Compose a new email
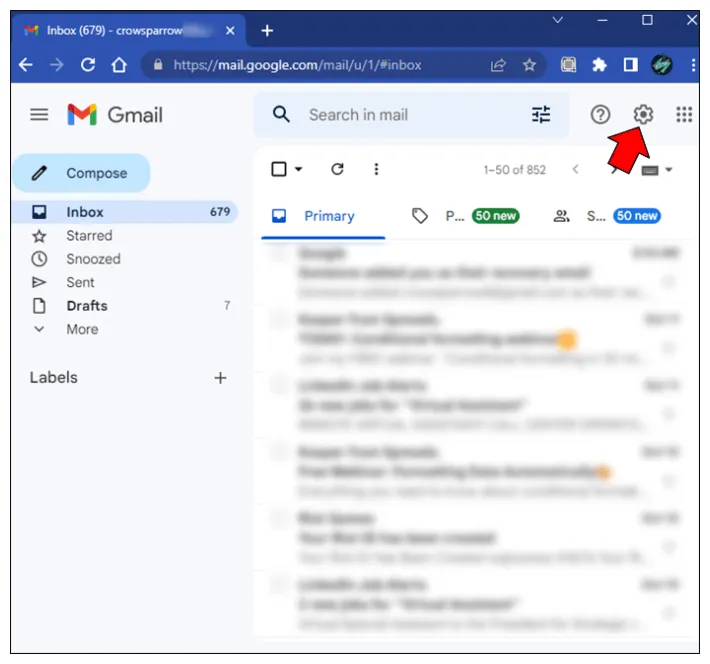 point(82,173)
